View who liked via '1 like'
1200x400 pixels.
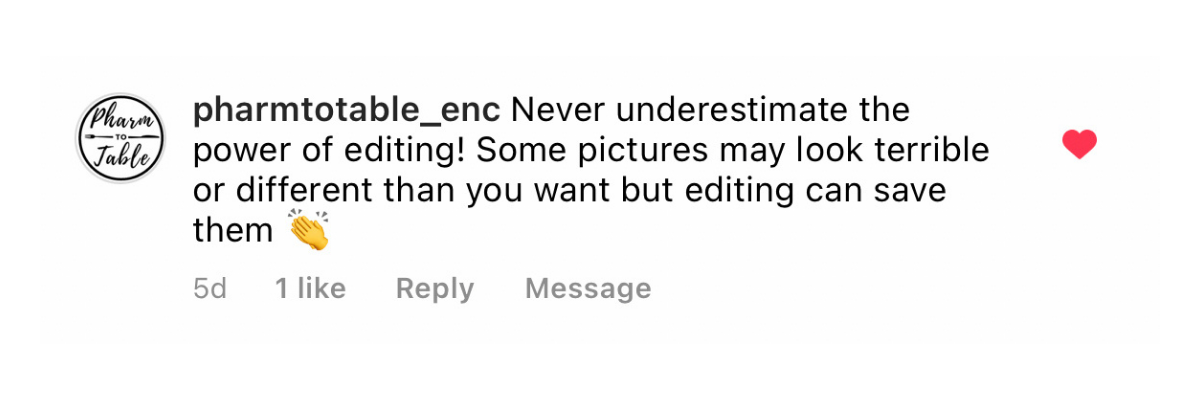[310, 289]
